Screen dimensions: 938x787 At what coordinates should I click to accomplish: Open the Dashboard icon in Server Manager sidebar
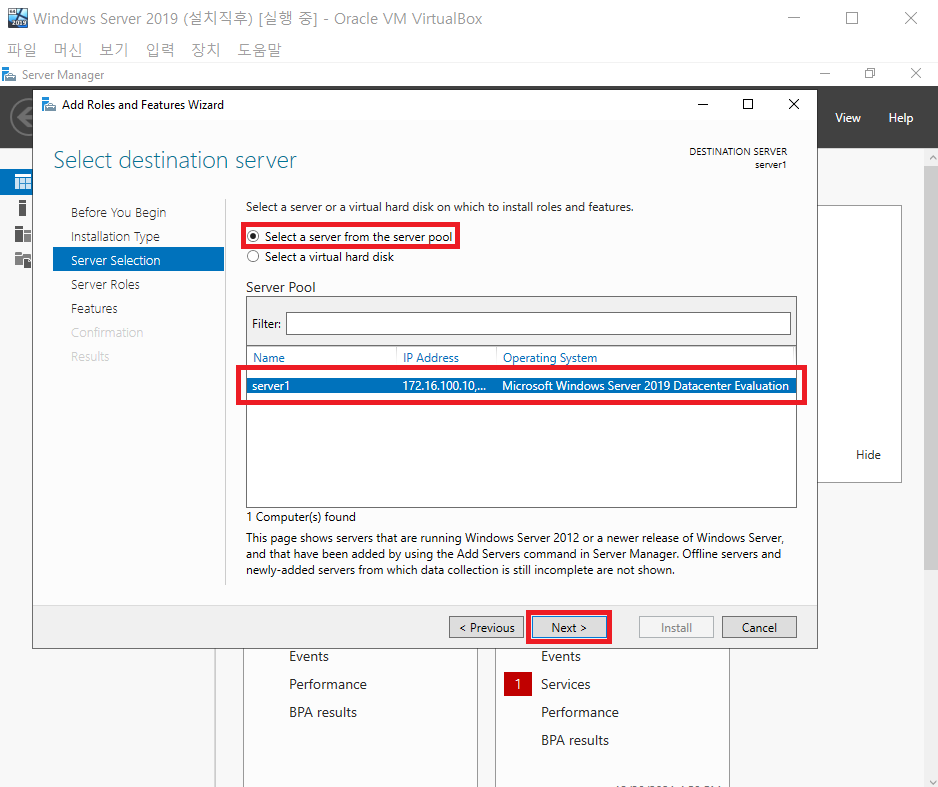22,182
